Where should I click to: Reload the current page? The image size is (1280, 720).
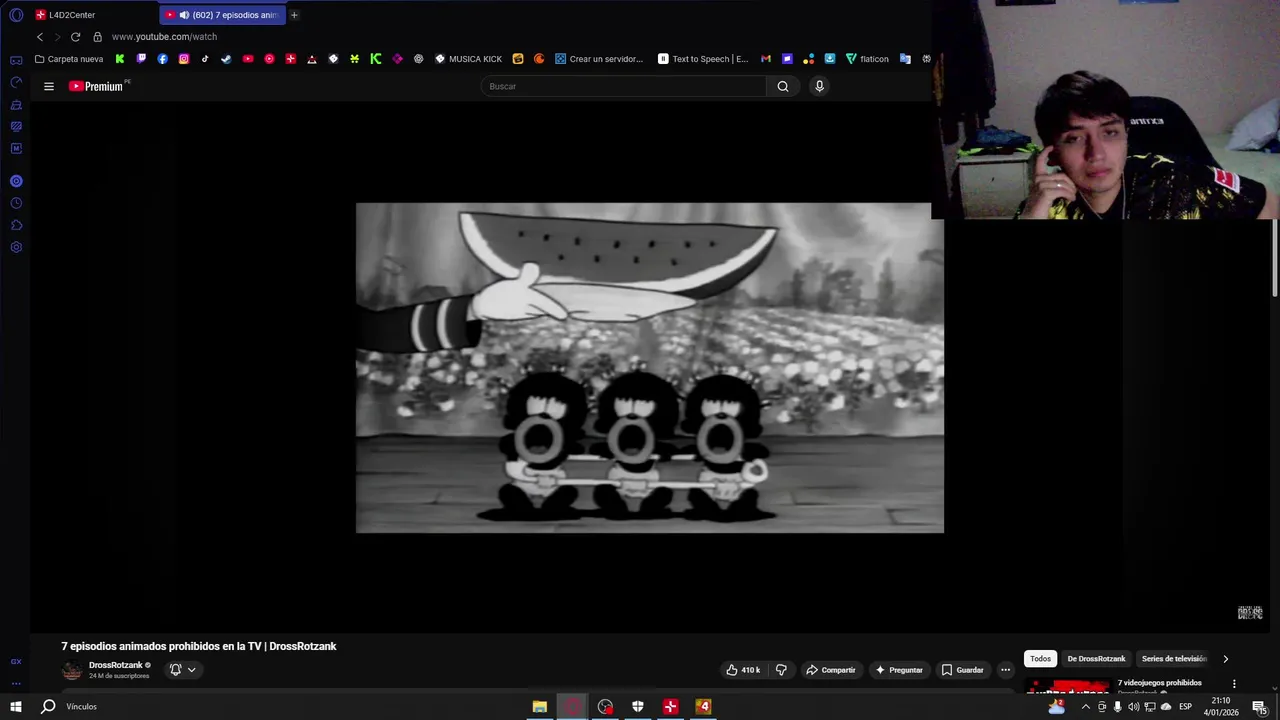75,37
